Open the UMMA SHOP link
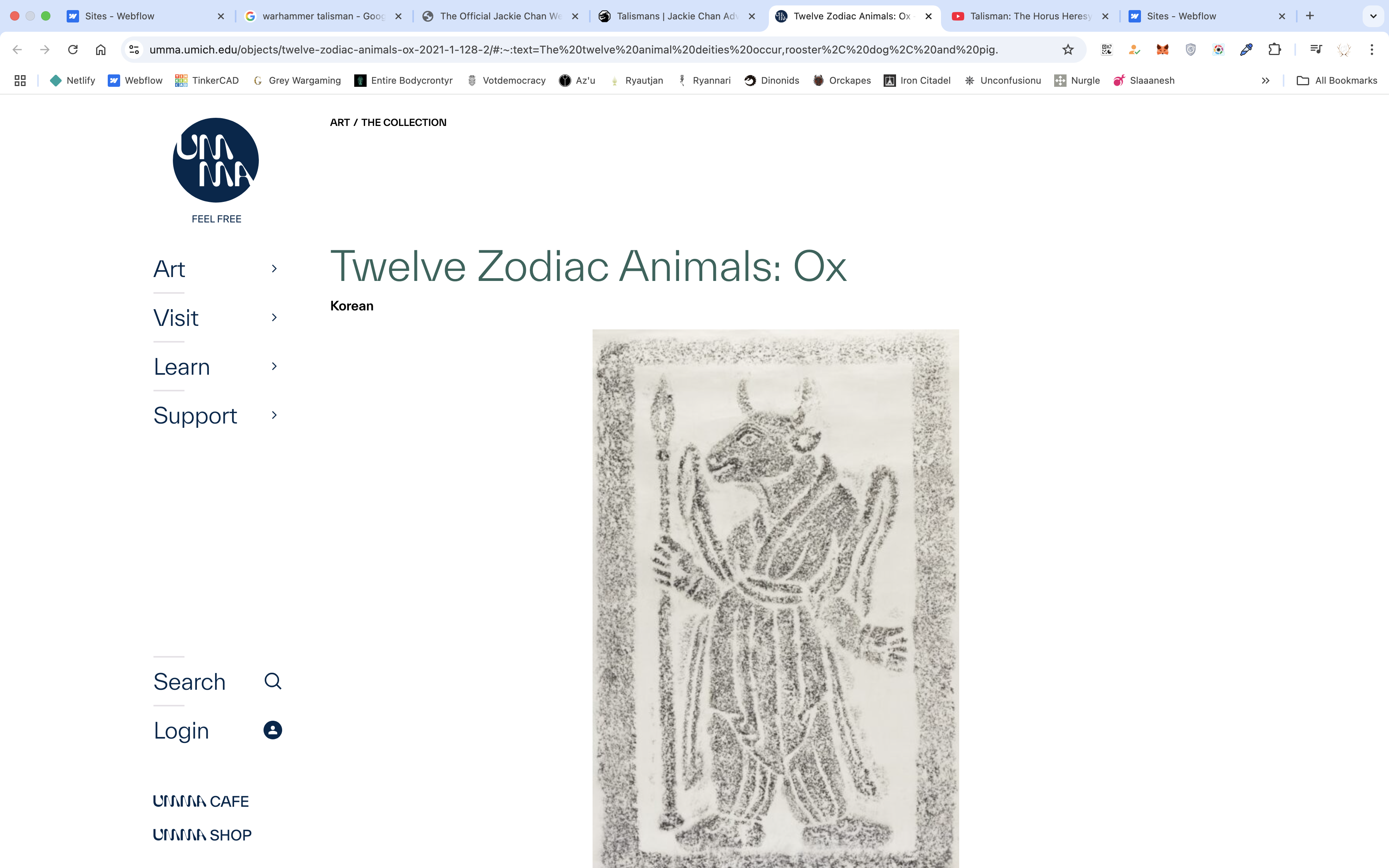 click(x=202, y=835)
